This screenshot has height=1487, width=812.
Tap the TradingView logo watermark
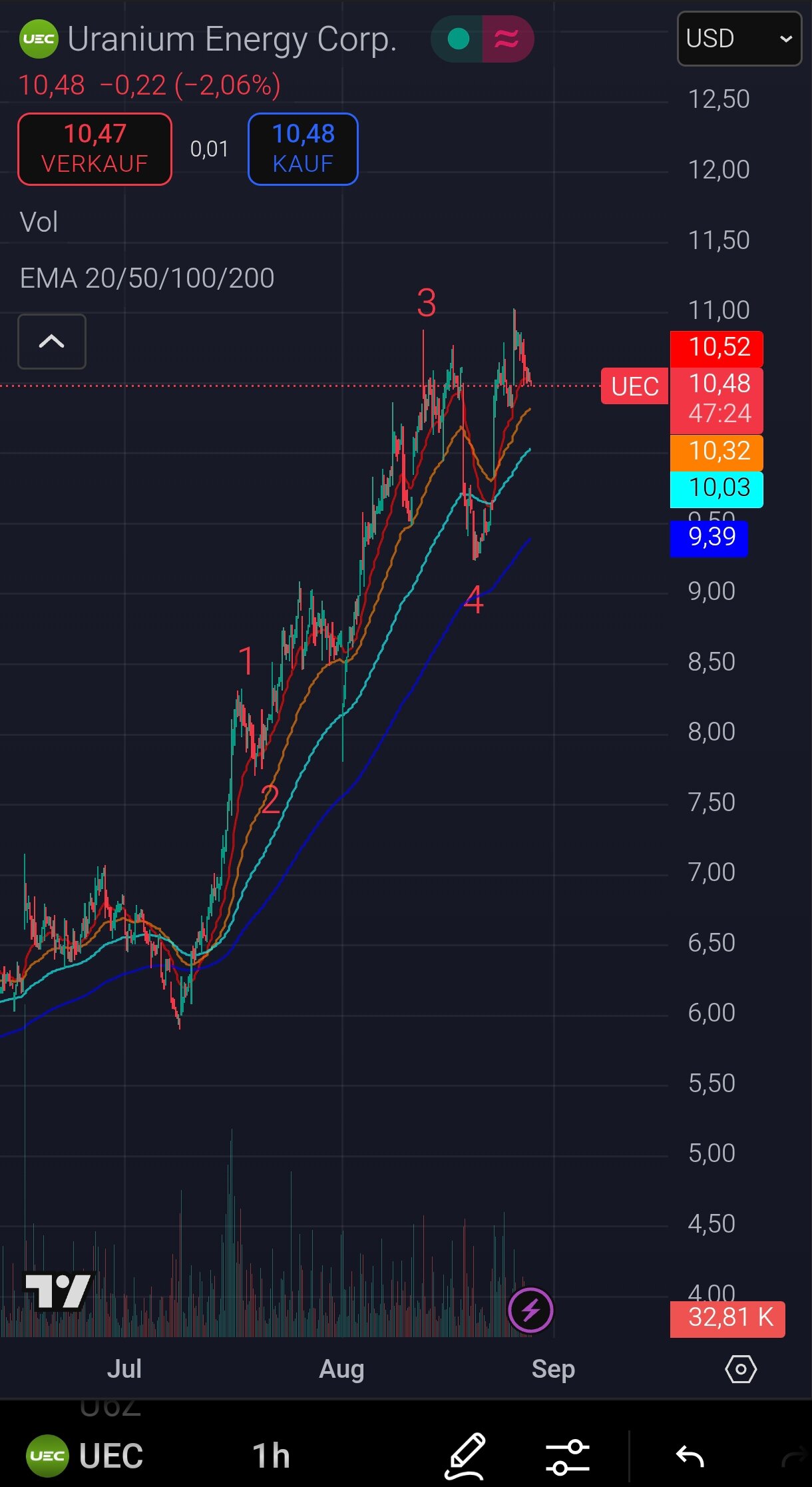[57, 1291]
